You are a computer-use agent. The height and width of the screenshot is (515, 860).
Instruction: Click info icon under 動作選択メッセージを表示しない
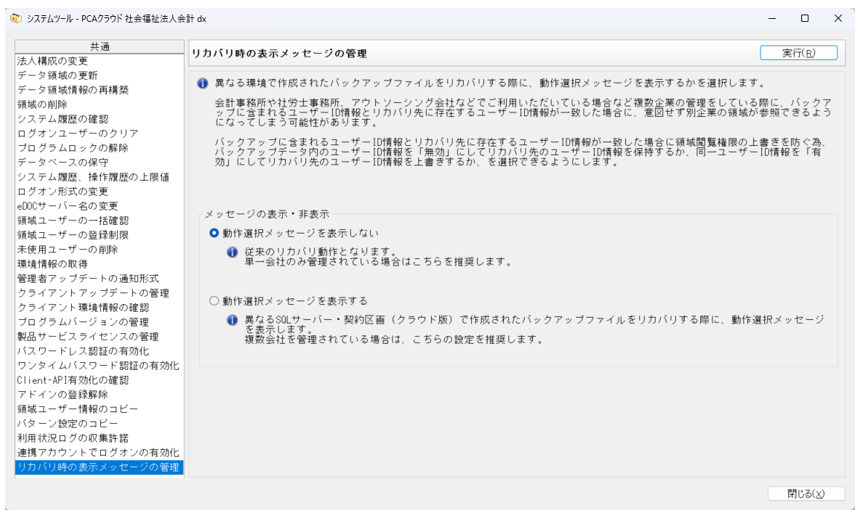tap(232, 252)
